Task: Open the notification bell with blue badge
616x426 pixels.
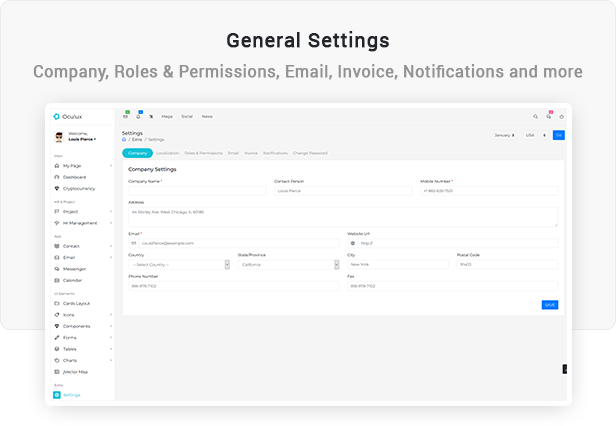Action: [138, 116]
